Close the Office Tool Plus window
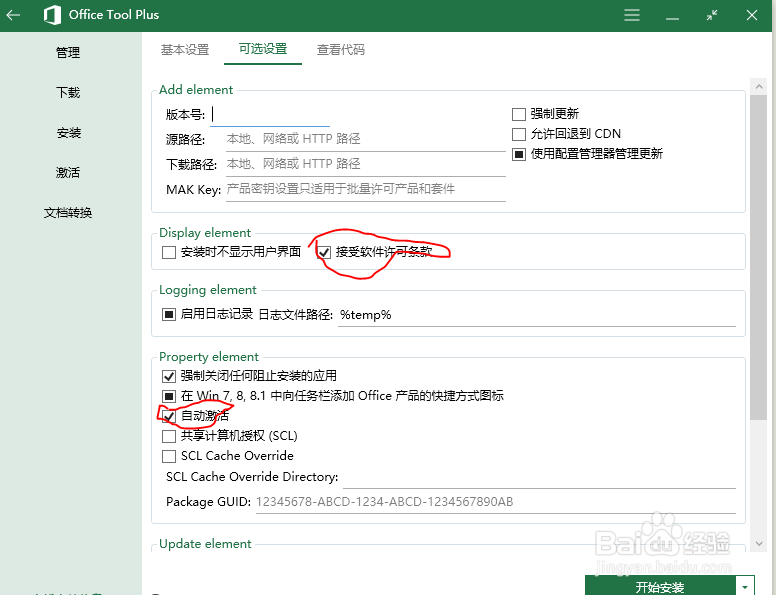The image size is (776, 595). (x=752, y=15)
